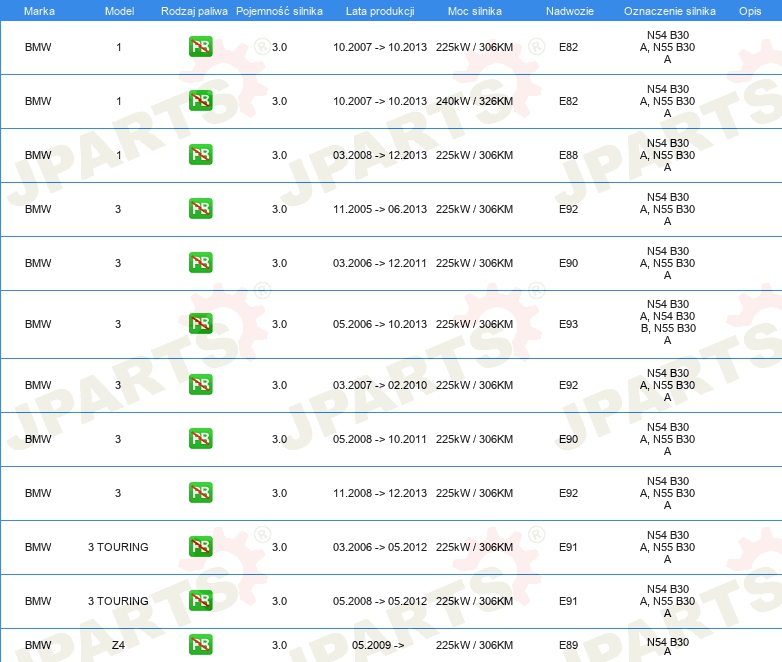This screenshot has width=782, height=662.
Task: Click the petrol icon in the 11.2008 -> 12.2013 row
Action: click(x=200, y=492)
